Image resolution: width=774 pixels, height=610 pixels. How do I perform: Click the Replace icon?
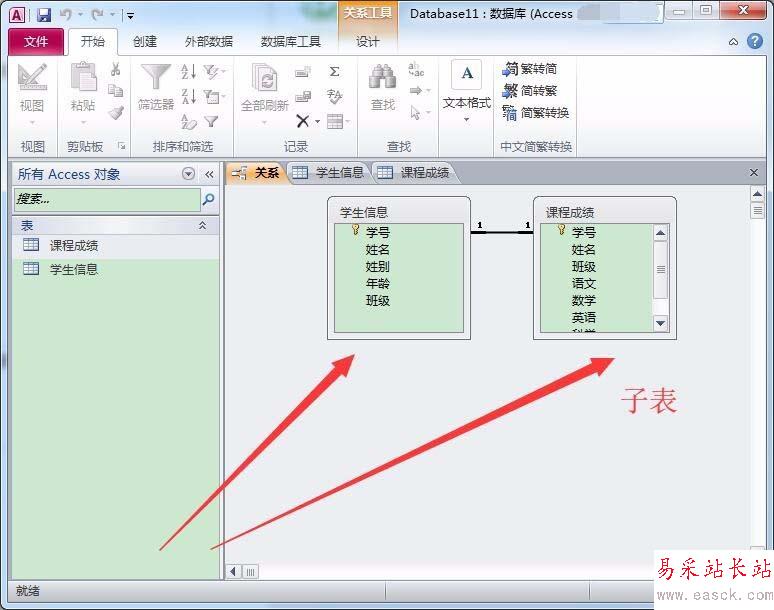[x=416, y=70]
